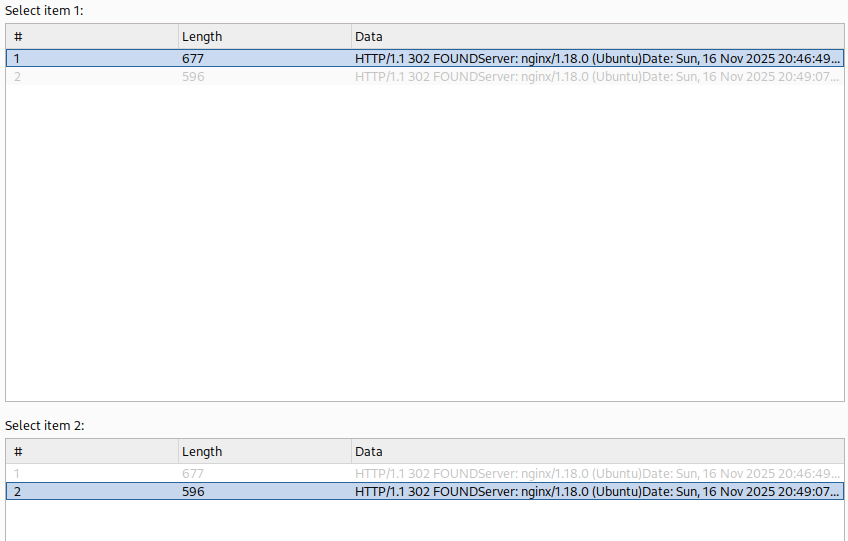
Task: Click length 677 in the item 2 table
Action: (193, 473)
